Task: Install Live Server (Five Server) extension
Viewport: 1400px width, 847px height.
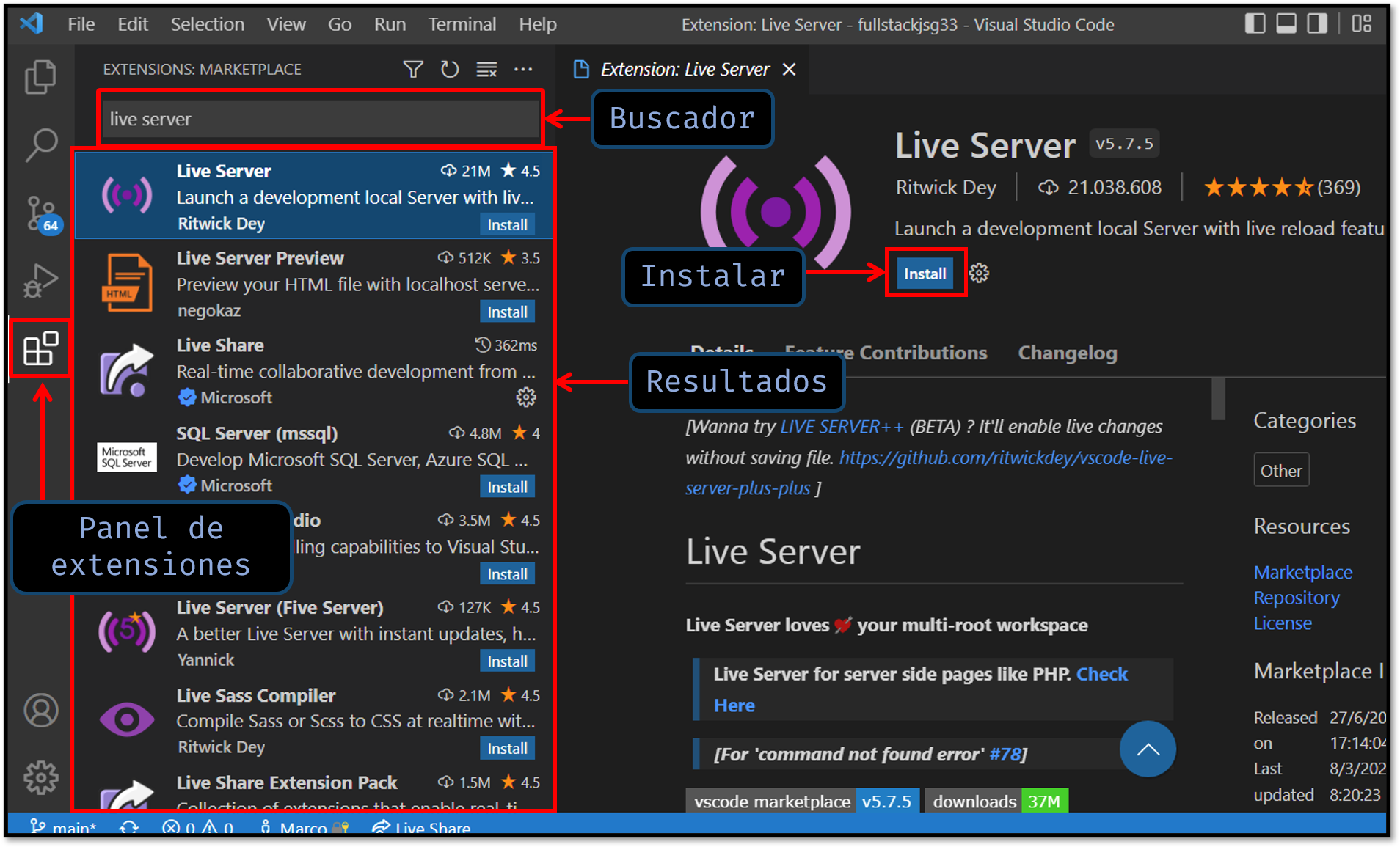Action: click(x=507, y=661)
